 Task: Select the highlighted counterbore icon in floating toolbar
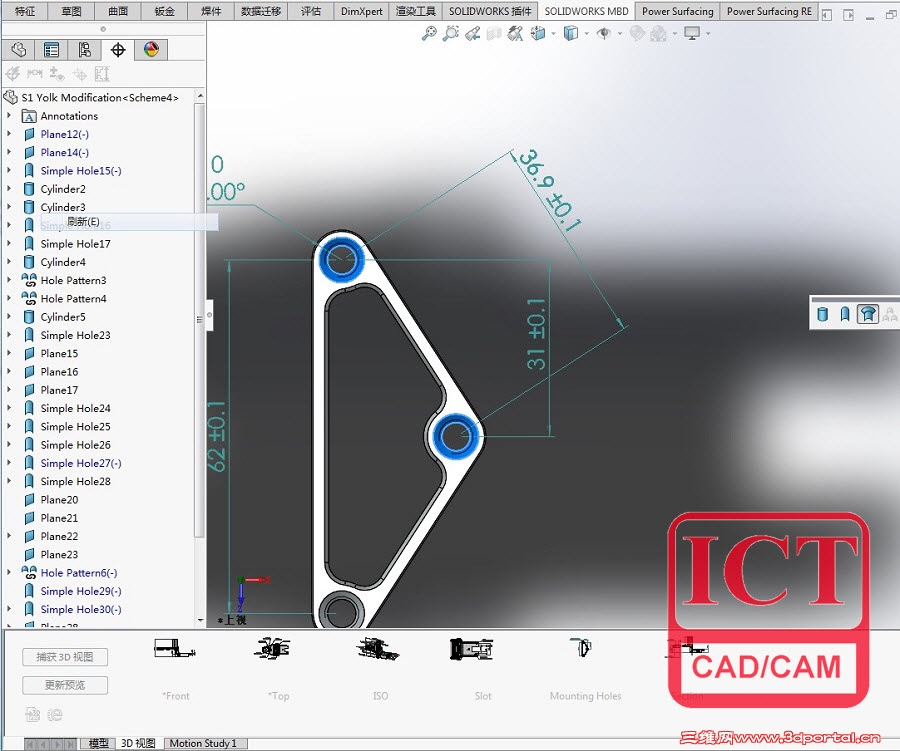pos(867,314)
